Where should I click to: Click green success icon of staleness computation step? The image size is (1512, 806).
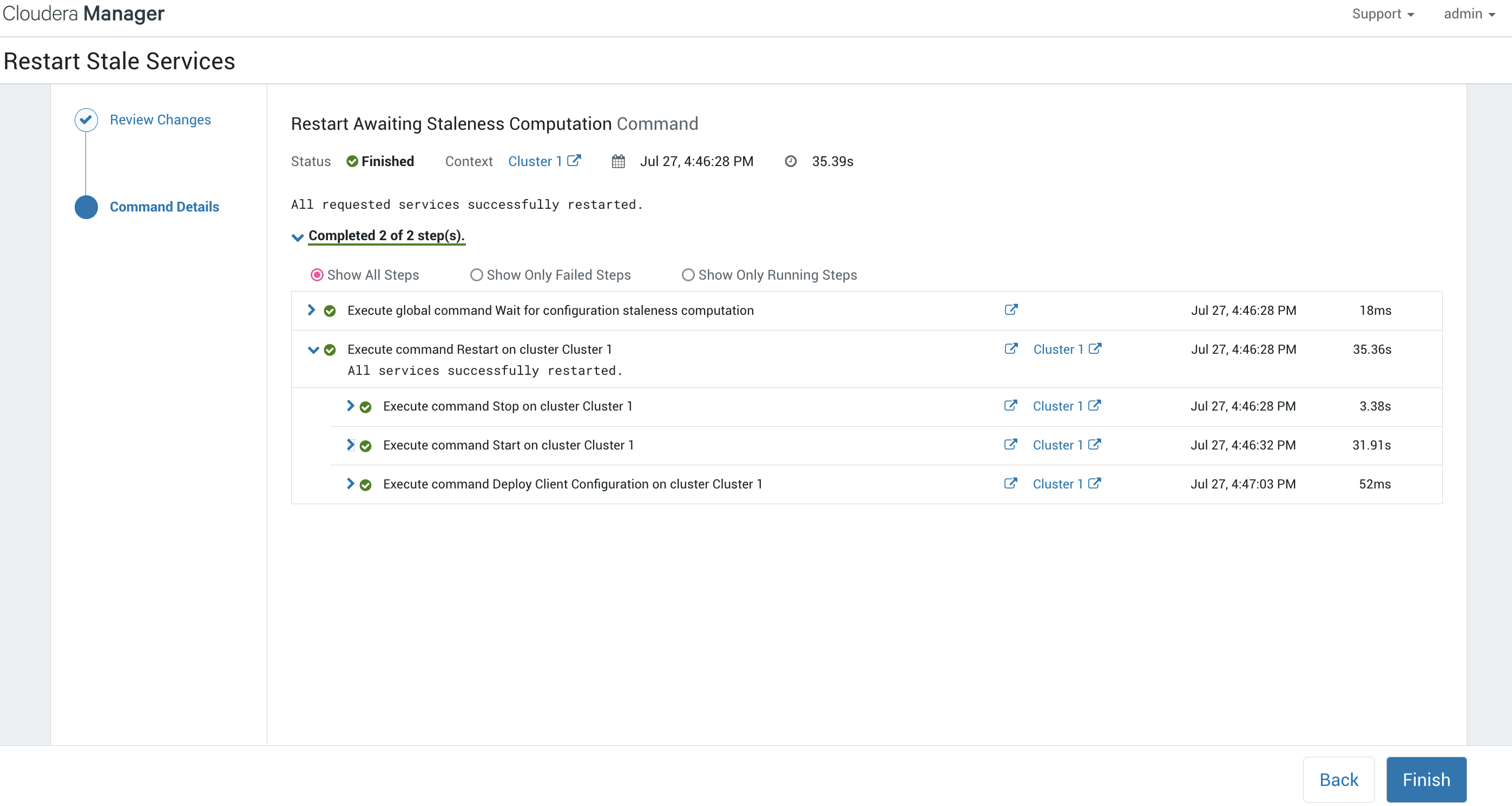coord(330,311)
